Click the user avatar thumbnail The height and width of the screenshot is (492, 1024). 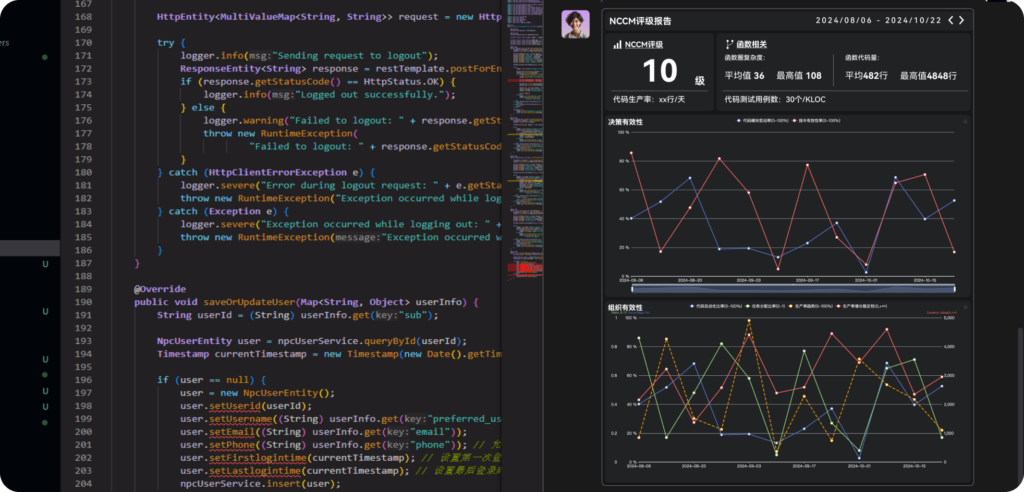(x=574, y=22)
